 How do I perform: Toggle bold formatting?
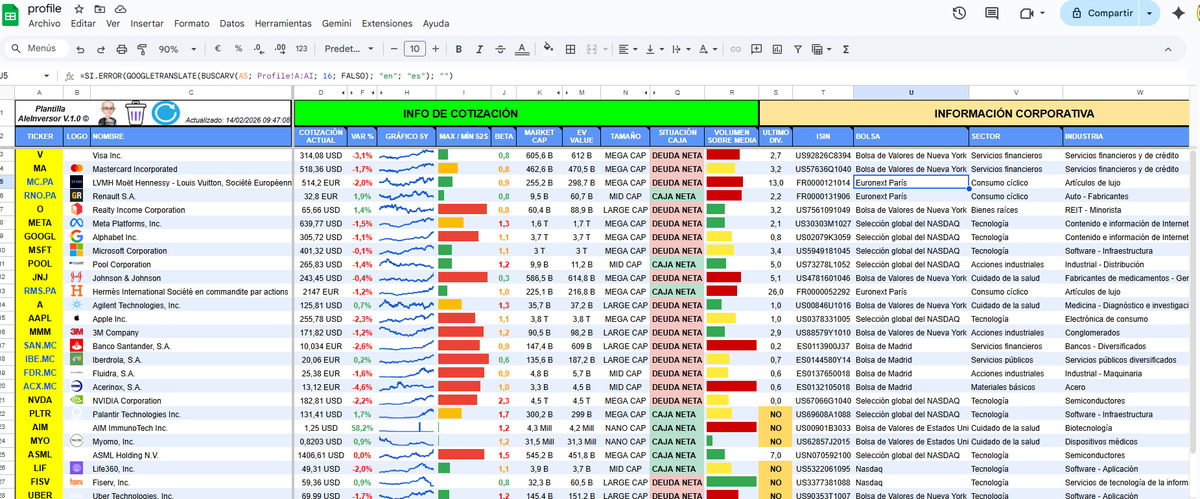458,49
